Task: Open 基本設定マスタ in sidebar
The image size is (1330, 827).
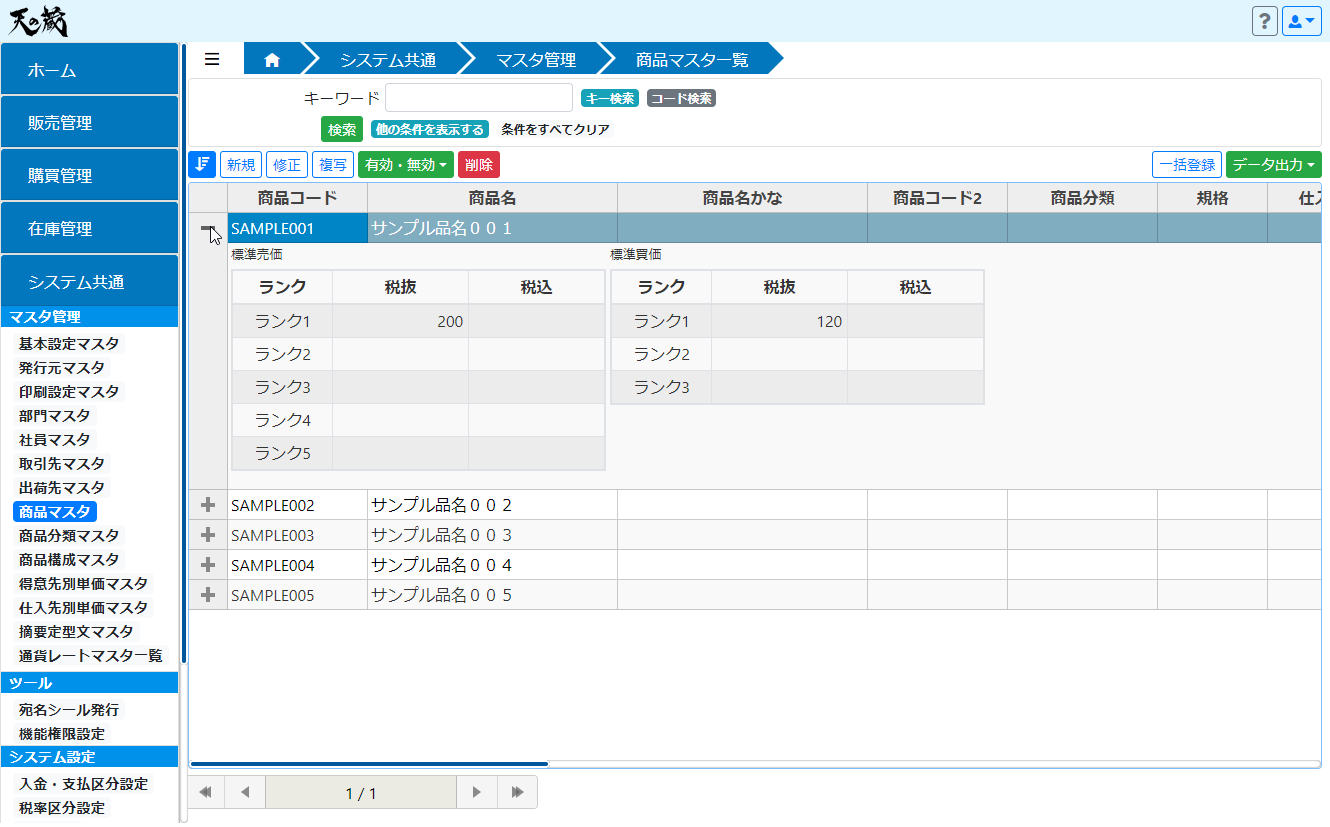Action: pyautogui.click(x=68, y=343)
